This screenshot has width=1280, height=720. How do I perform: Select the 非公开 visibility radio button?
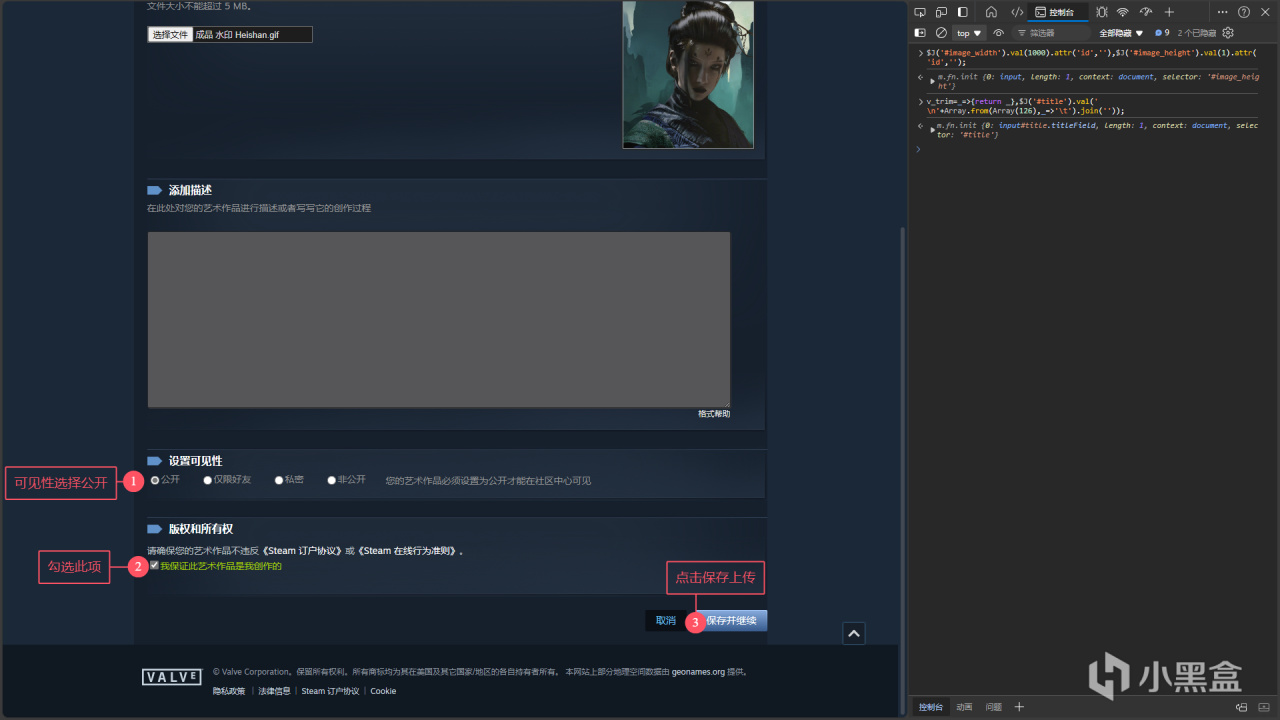[x=332, y=480]
